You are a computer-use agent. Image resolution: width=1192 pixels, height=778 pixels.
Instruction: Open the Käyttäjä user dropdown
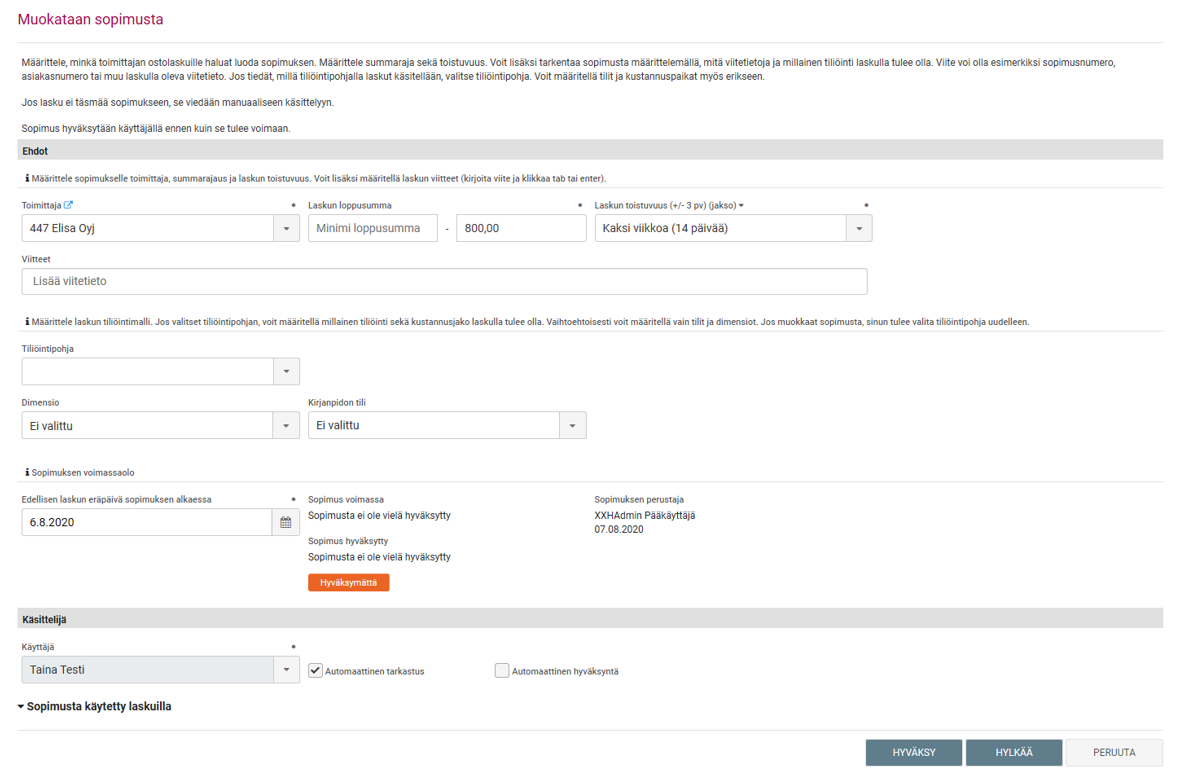point(286,669)
